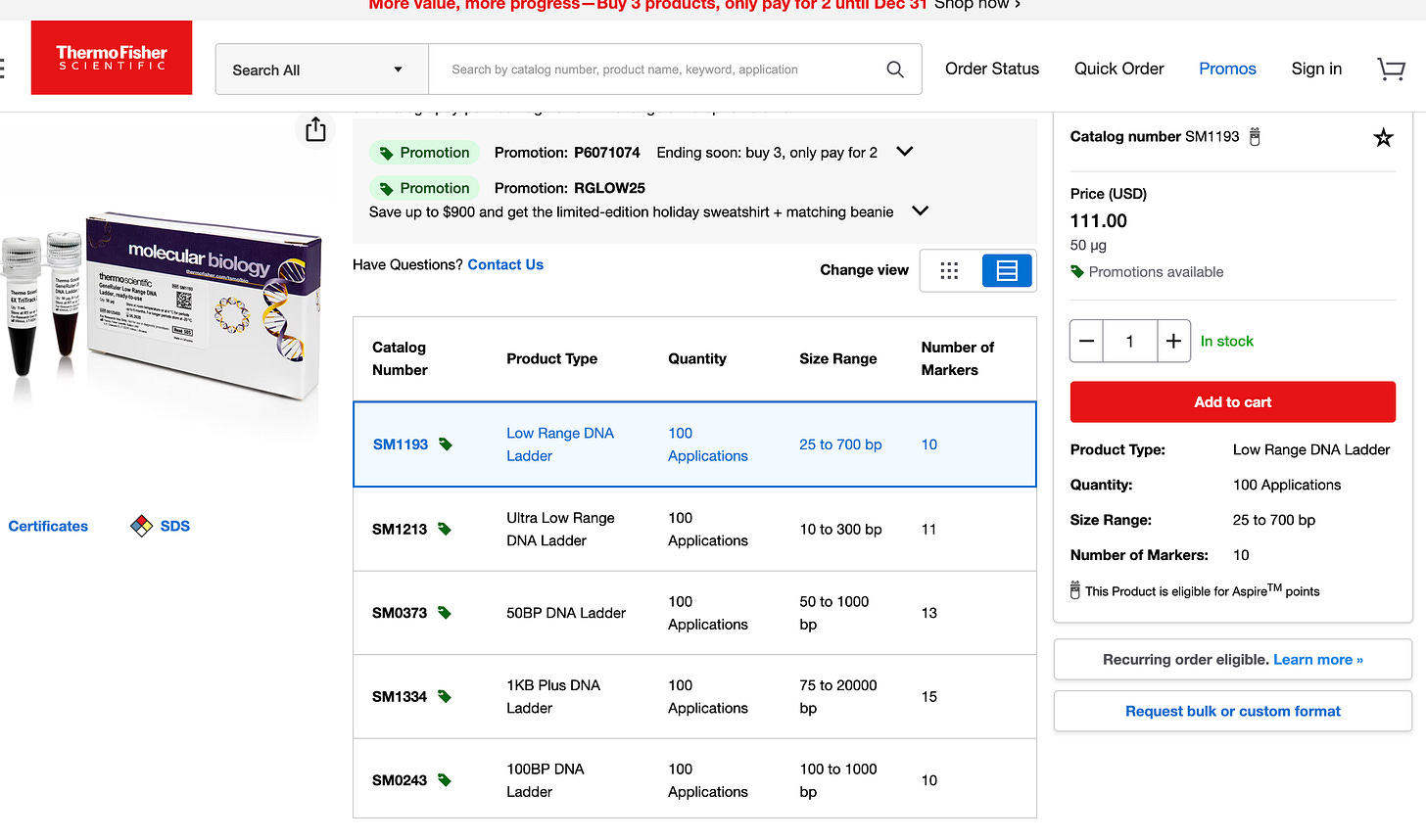The width and height of the screenshot is (1426, 840).
Task: Click the green tag beside Promotions available
Action: click(1077, 272)
